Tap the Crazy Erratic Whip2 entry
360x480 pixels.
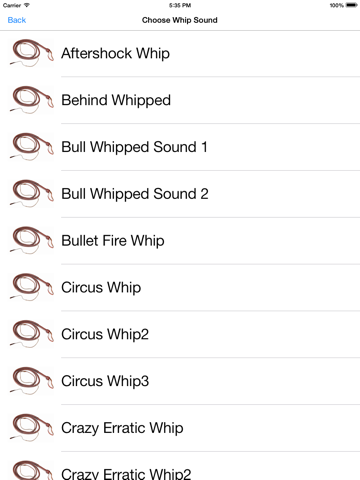[x=126, y=473]
